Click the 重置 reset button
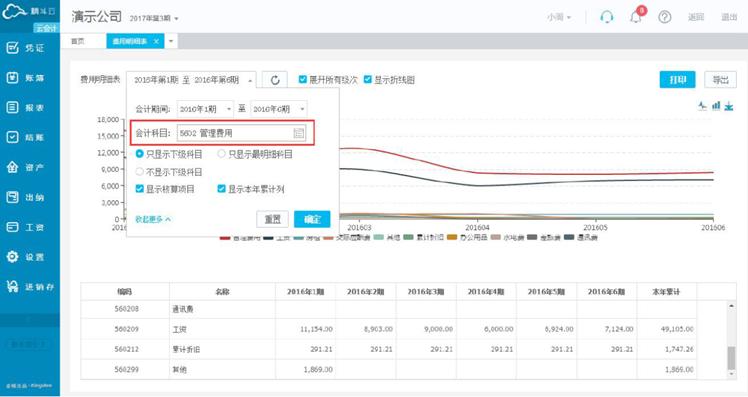Image resolution: width=748 pixels, height=397 pixels. [272, 219]
